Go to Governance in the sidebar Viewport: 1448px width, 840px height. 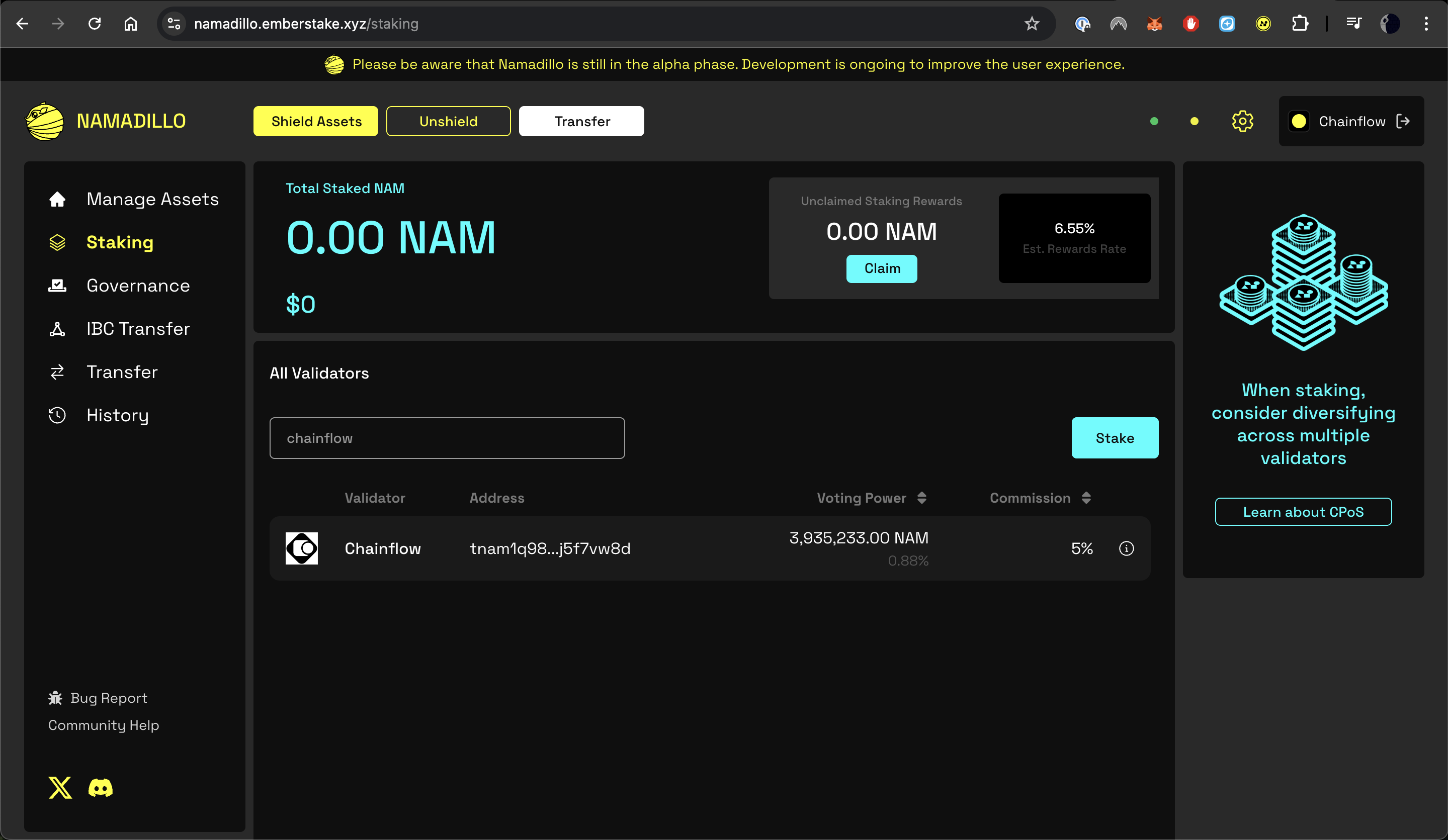coord(138,286)
